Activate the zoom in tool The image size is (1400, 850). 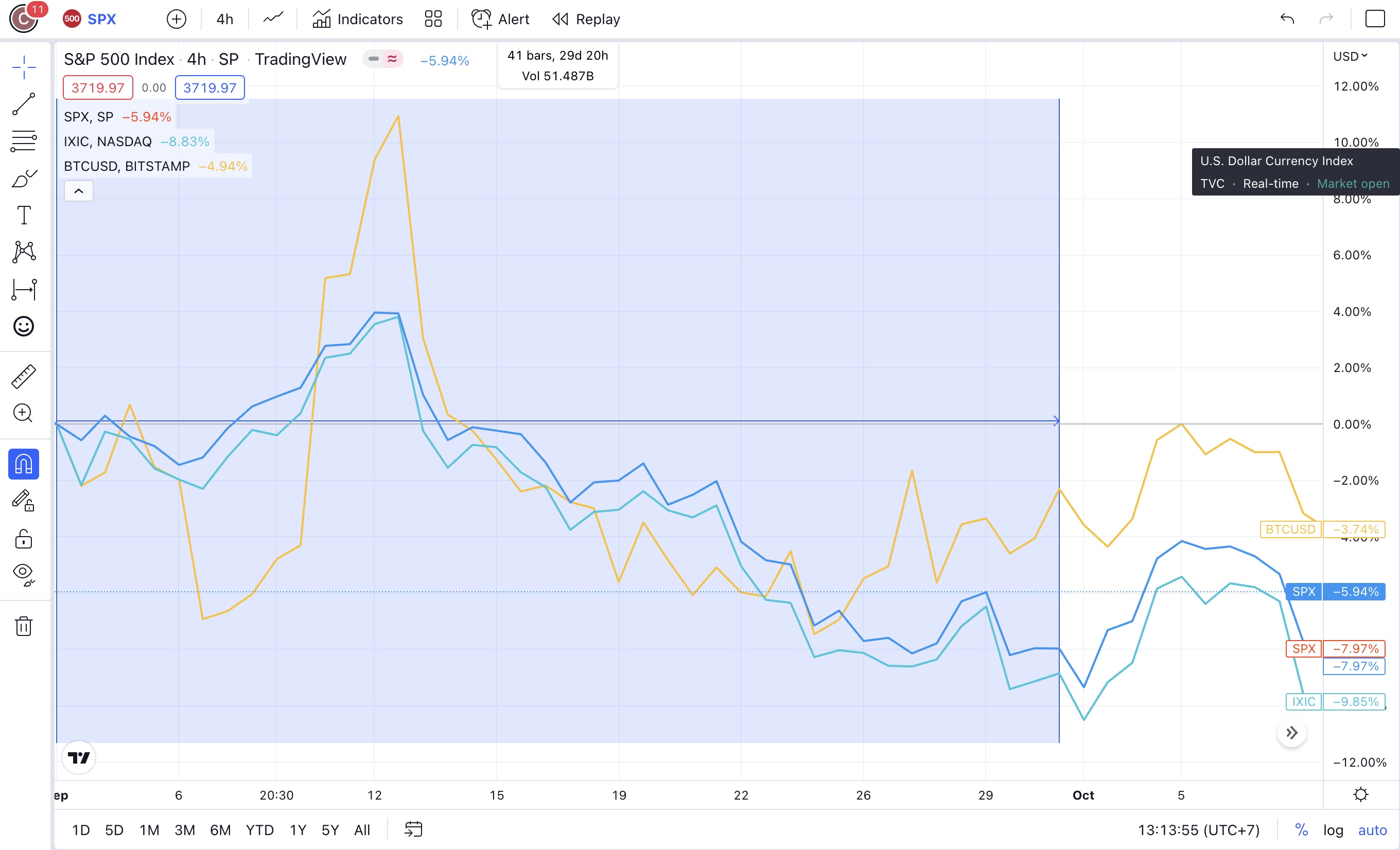24,413
